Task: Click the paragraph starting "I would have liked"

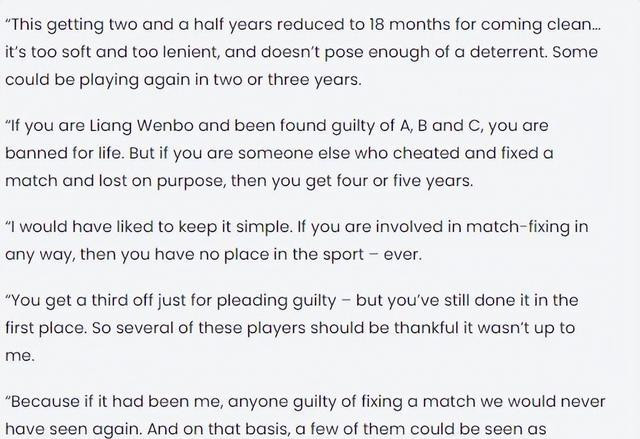Action: point(297,240)
